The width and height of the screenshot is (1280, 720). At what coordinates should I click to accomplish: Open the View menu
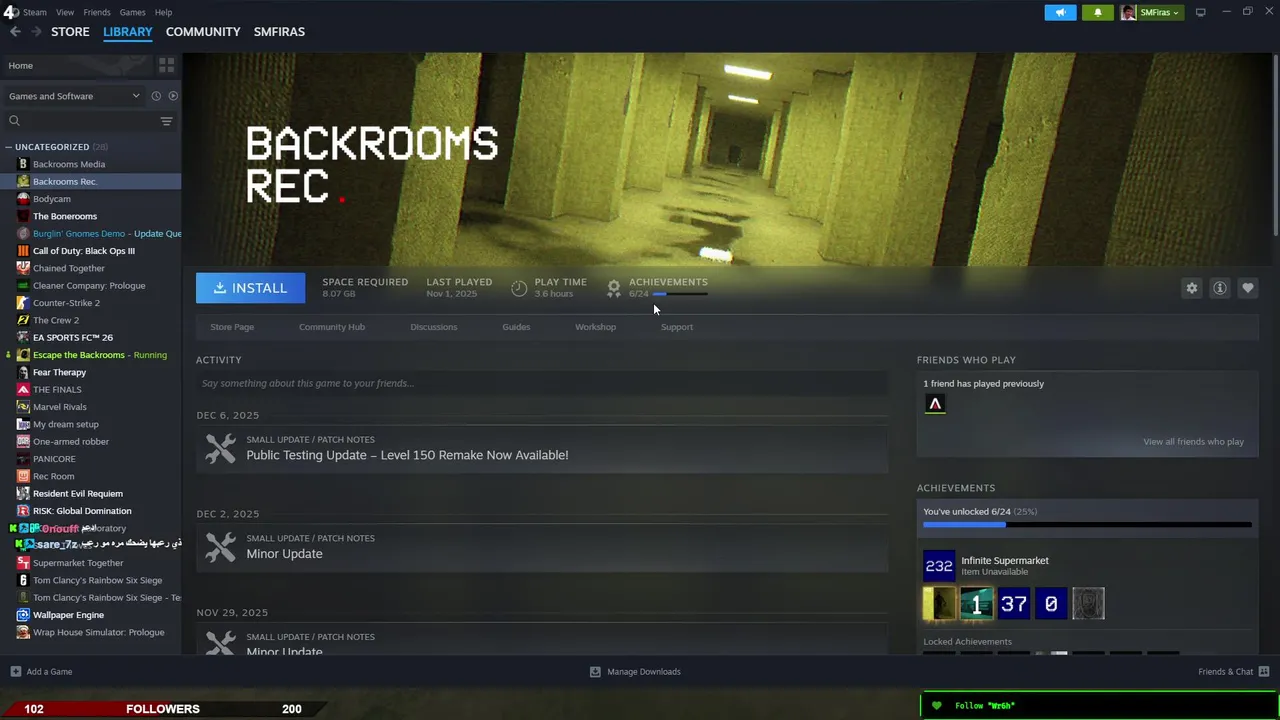(x=65, y=12)
